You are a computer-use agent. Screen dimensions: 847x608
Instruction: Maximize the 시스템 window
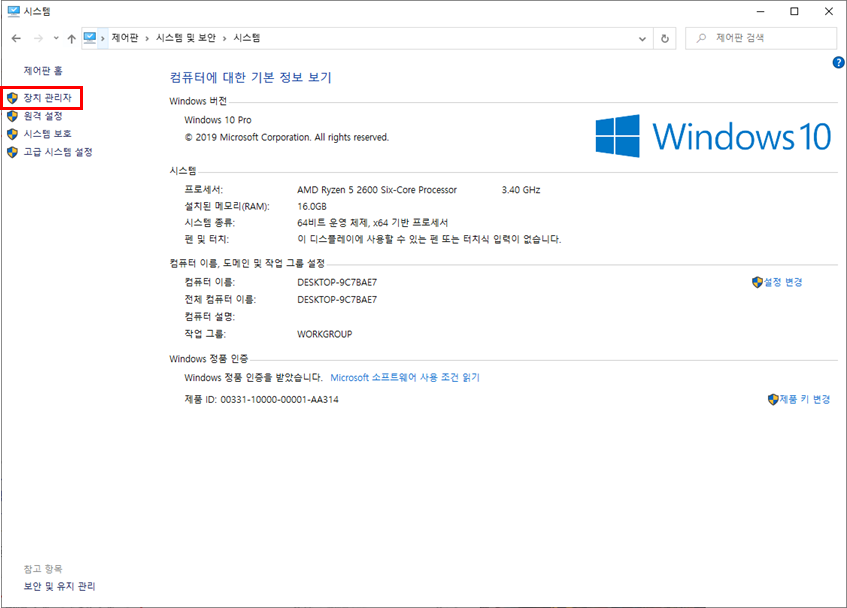click(x=794, y=11)
